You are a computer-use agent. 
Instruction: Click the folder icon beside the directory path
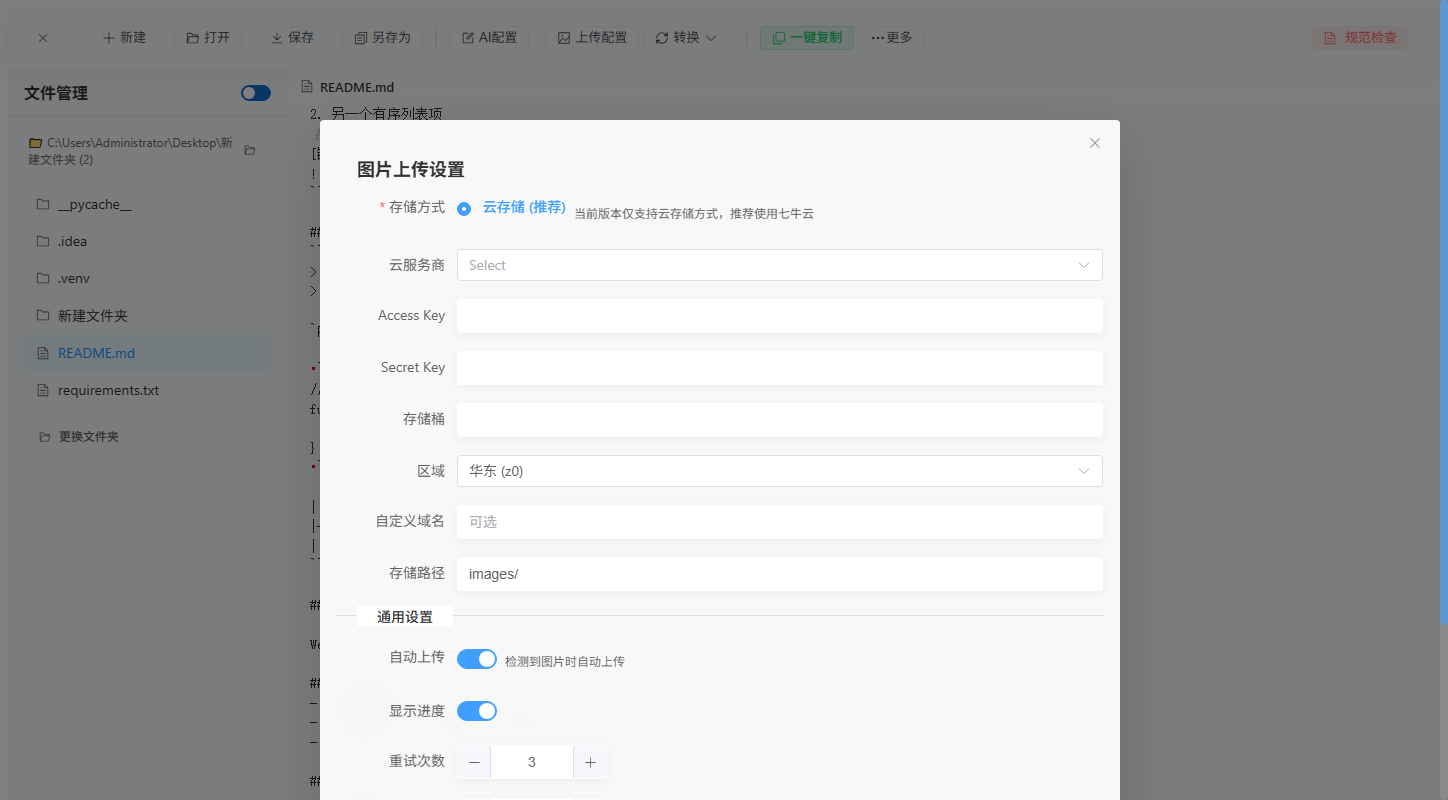point(250,151)
